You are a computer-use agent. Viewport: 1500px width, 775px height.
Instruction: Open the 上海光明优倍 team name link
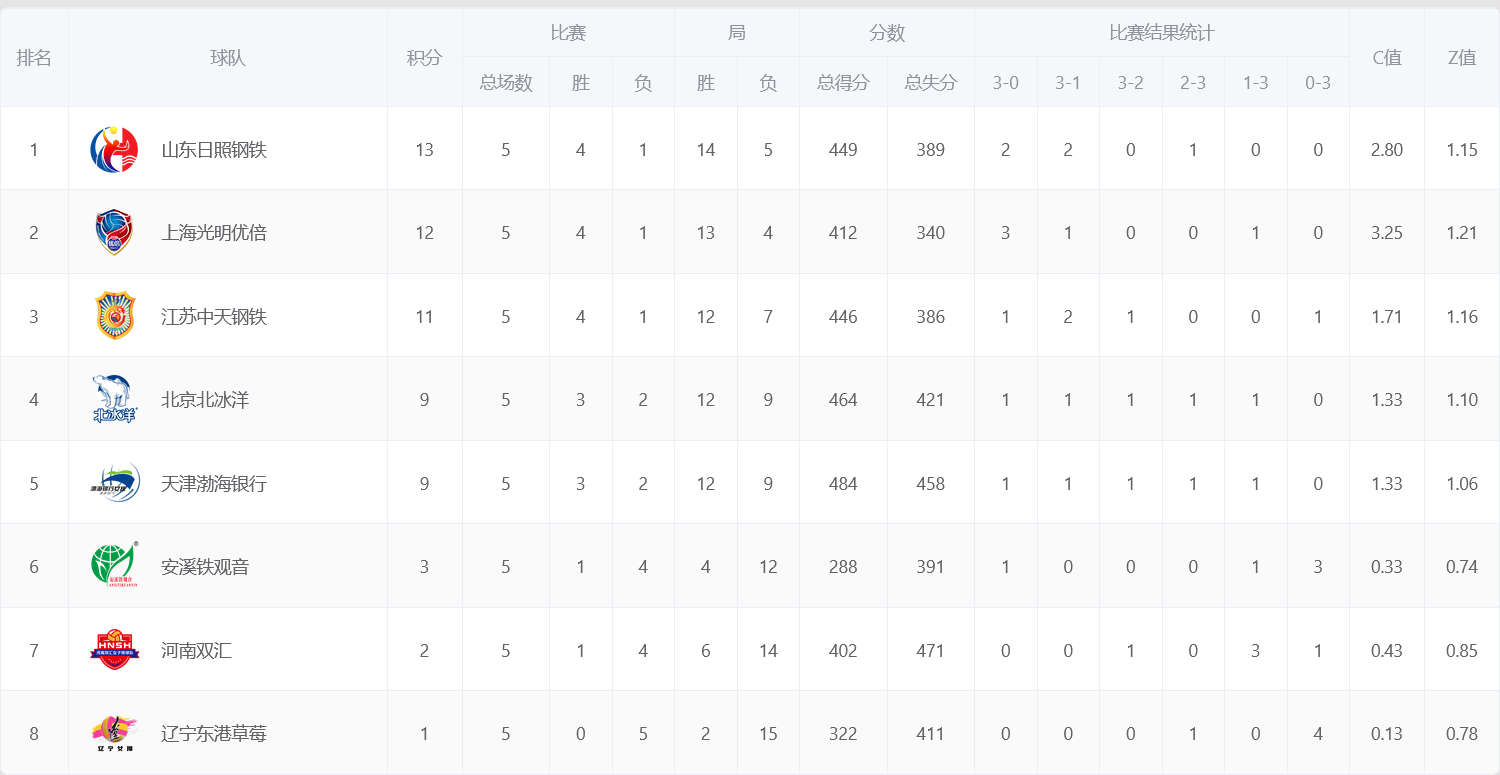(x=214, y=233)
